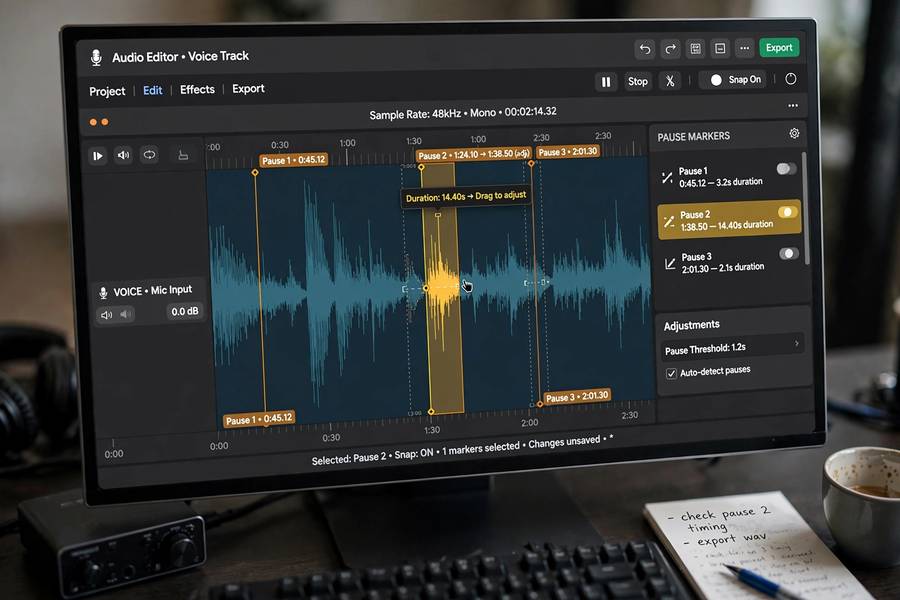Pause playback with the pause button
900x600 pixels.
click(x=606, y=82)
